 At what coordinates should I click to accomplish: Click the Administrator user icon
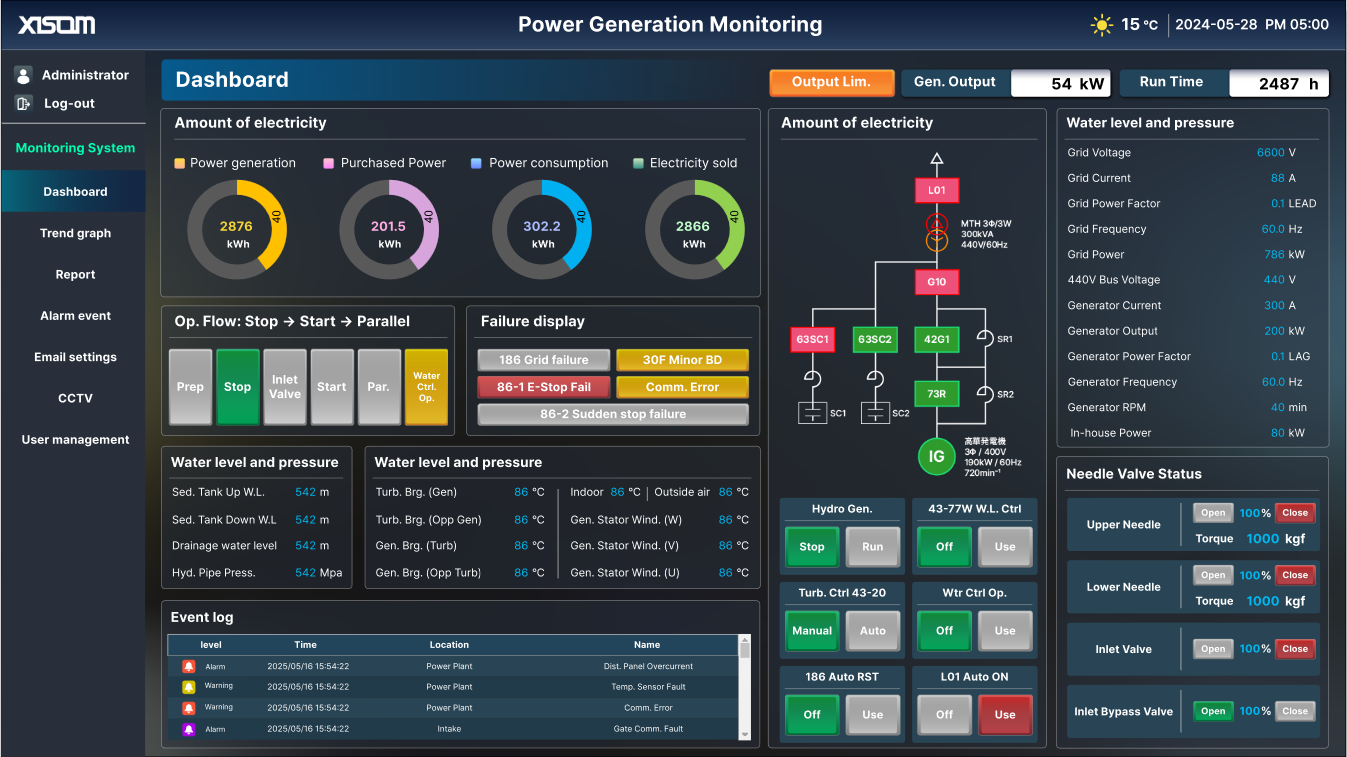click(22, 75)
